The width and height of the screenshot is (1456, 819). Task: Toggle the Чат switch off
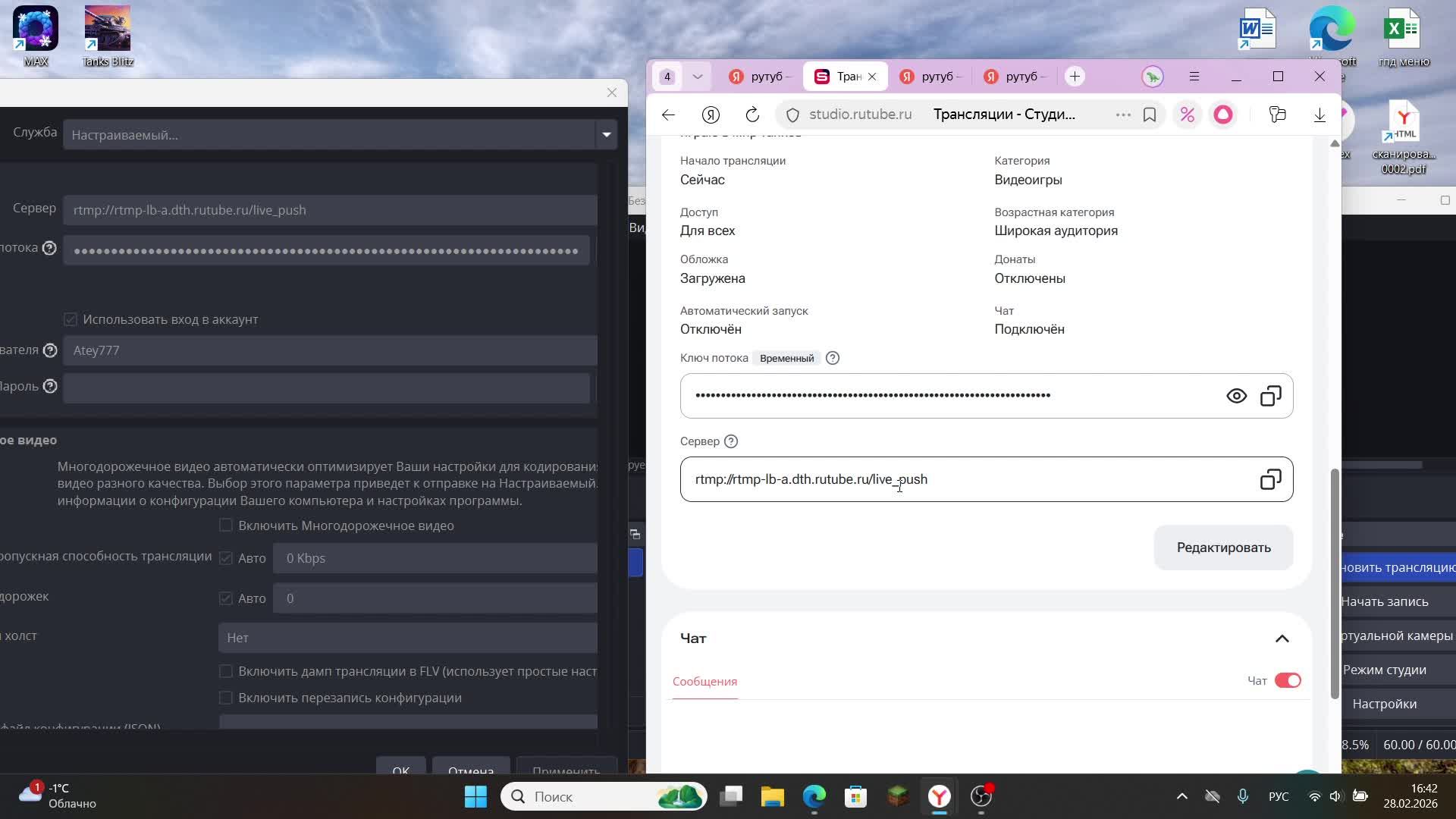pyautogui.click(x=1287, y=680)
